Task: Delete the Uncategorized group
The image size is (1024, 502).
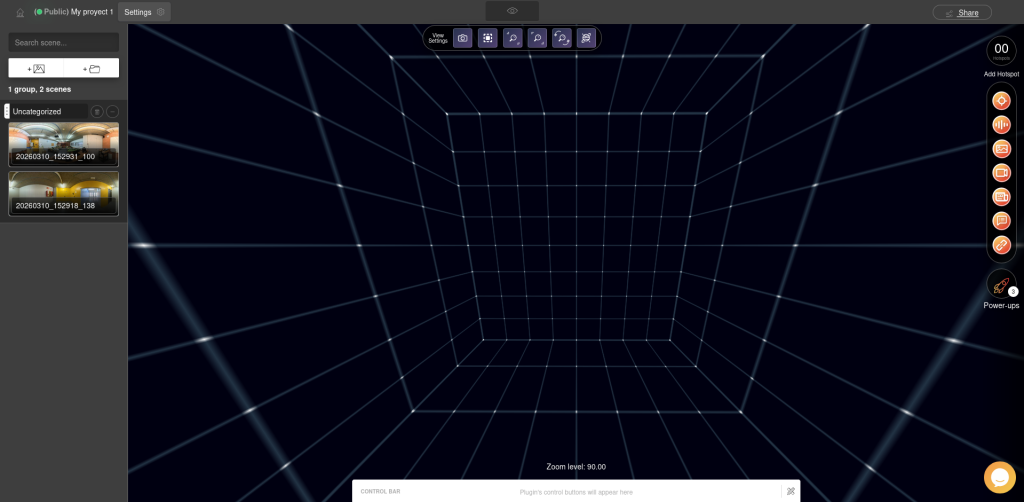Action: click(96, 111)
